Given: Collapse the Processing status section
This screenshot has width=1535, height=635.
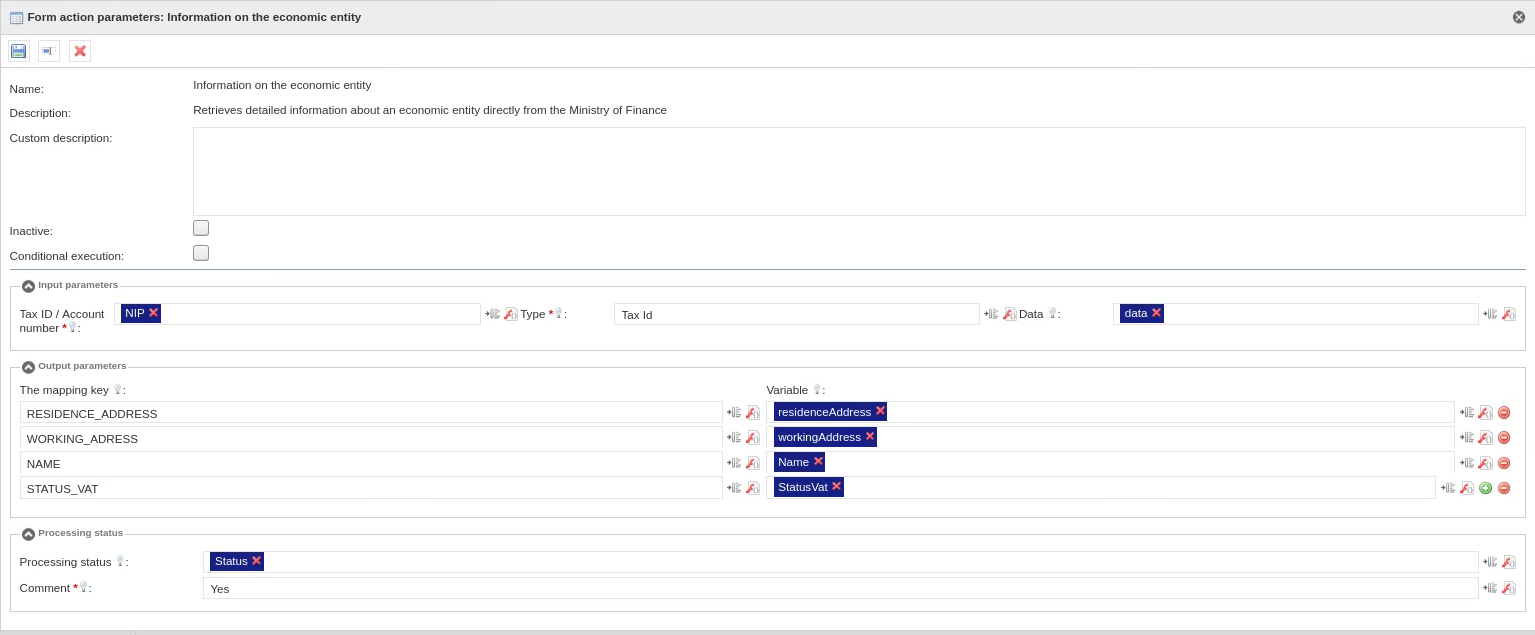Looking at the screenshot, I should click(28, 534).
